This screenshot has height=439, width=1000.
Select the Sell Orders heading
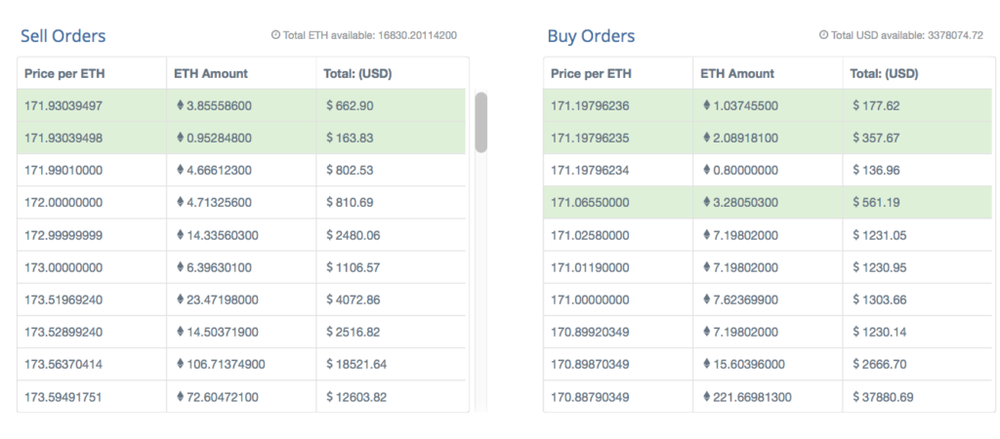click(63, 37)
